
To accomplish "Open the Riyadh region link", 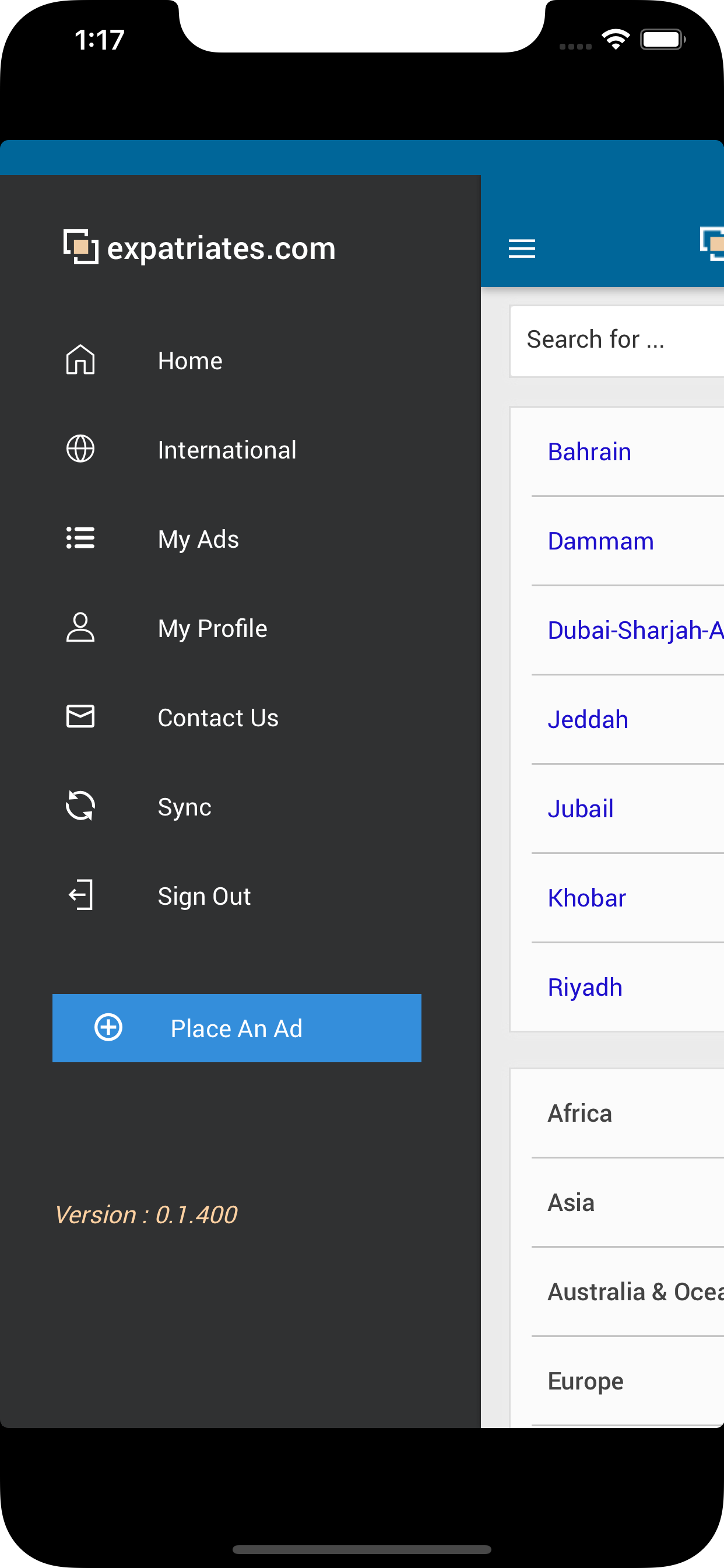I will pyautogui.click(x=585, y=988).
